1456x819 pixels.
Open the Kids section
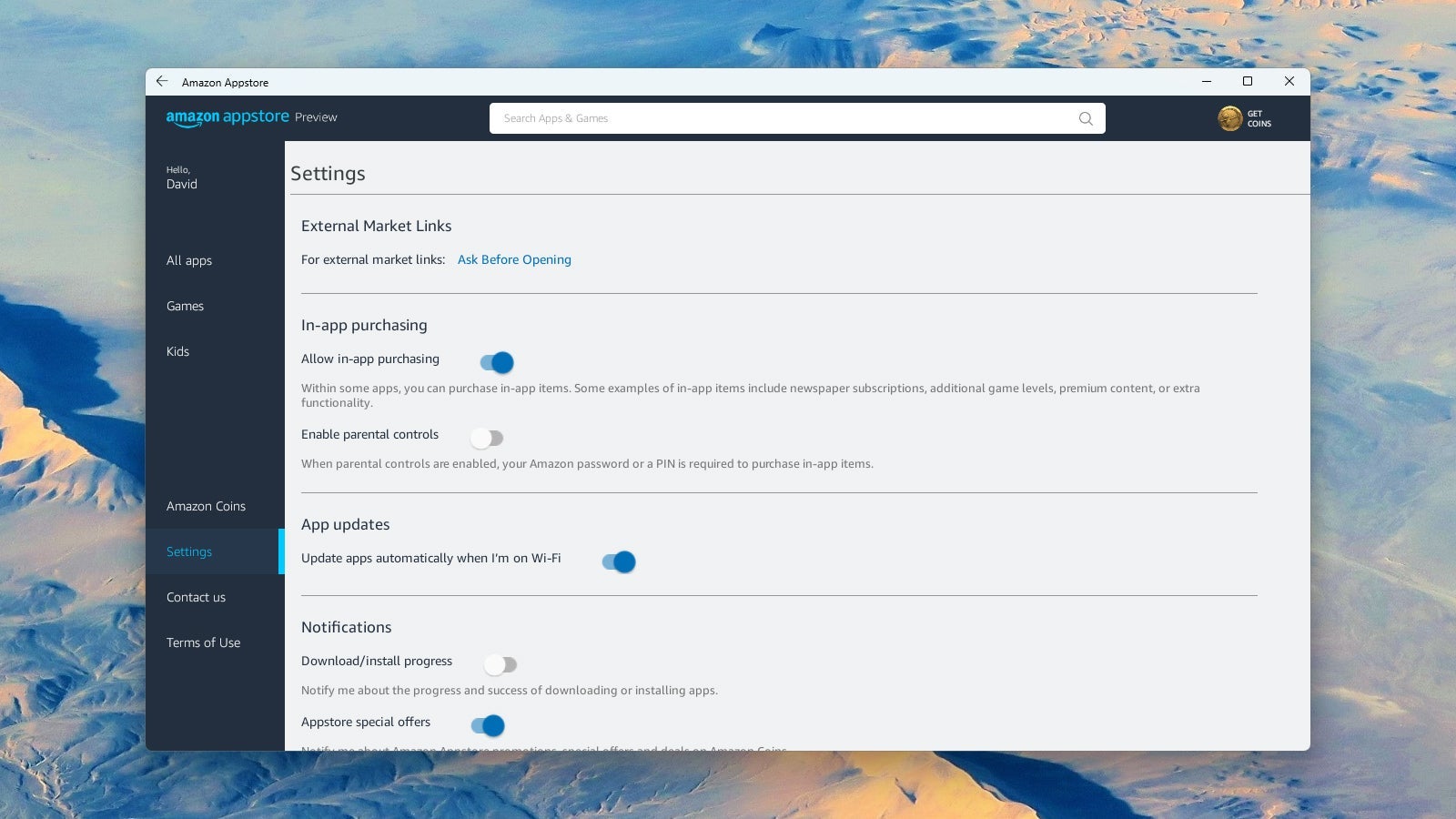coord(177,351)
